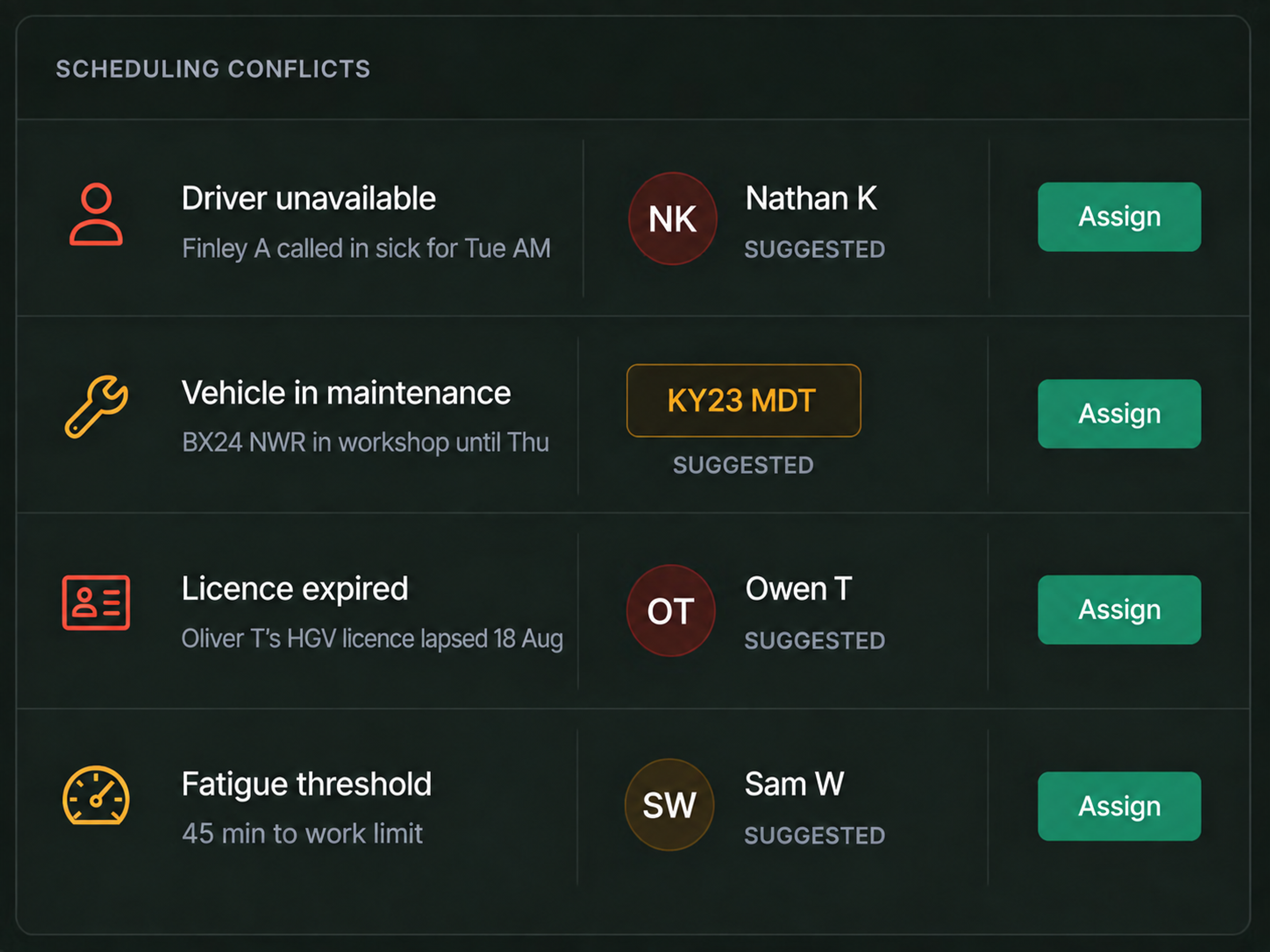This screenshot has height=952, width=1270.
Task: Open the Driver unavailable conflict title
Action: pyautogui.click(x=309, y=199)
